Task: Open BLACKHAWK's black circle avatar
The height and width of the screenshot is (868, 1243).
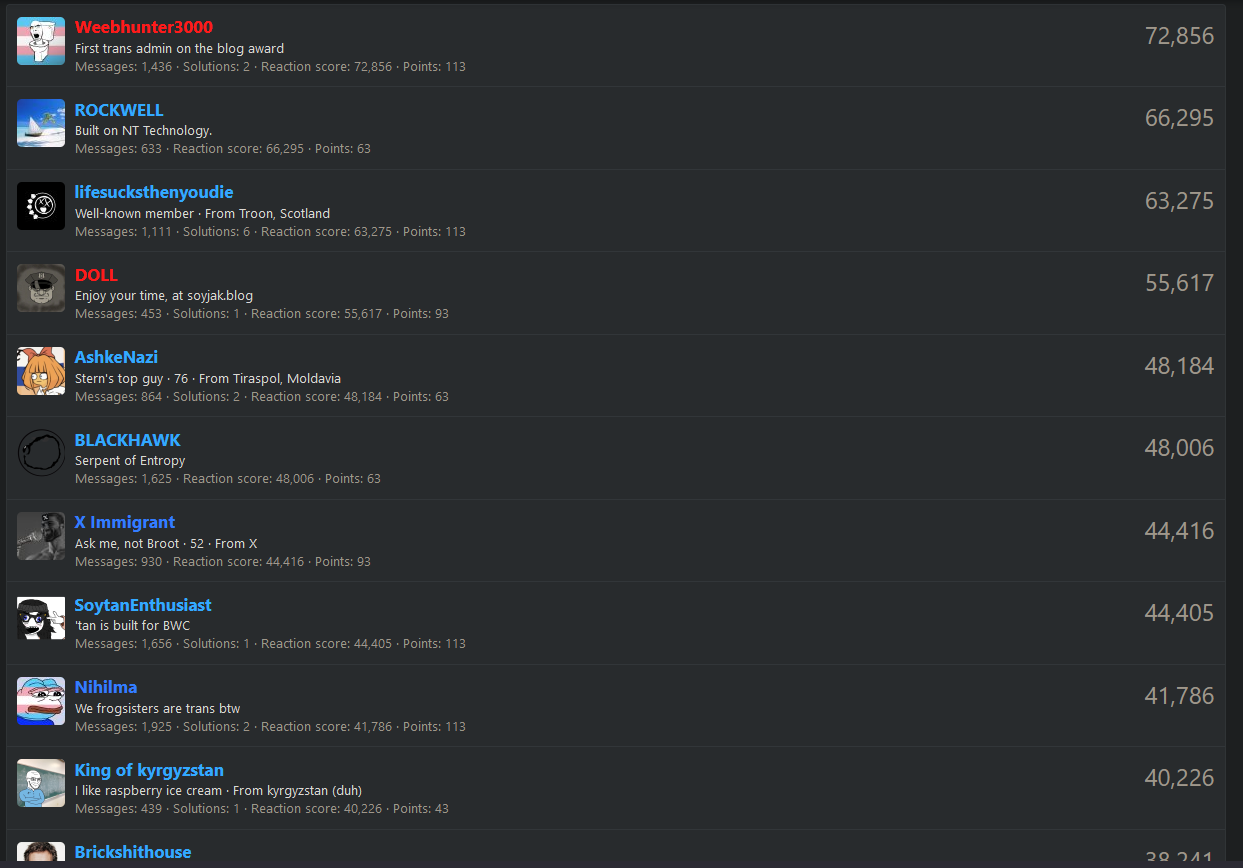Action: click(41, 453)
